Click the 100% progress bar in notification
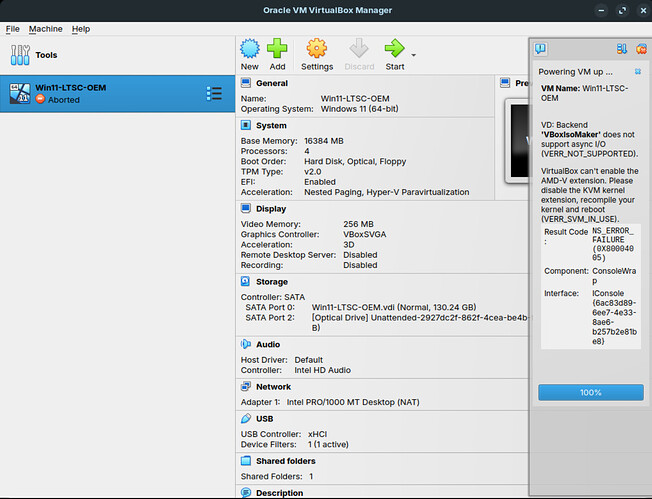The image size is (652, 499). 591,392
